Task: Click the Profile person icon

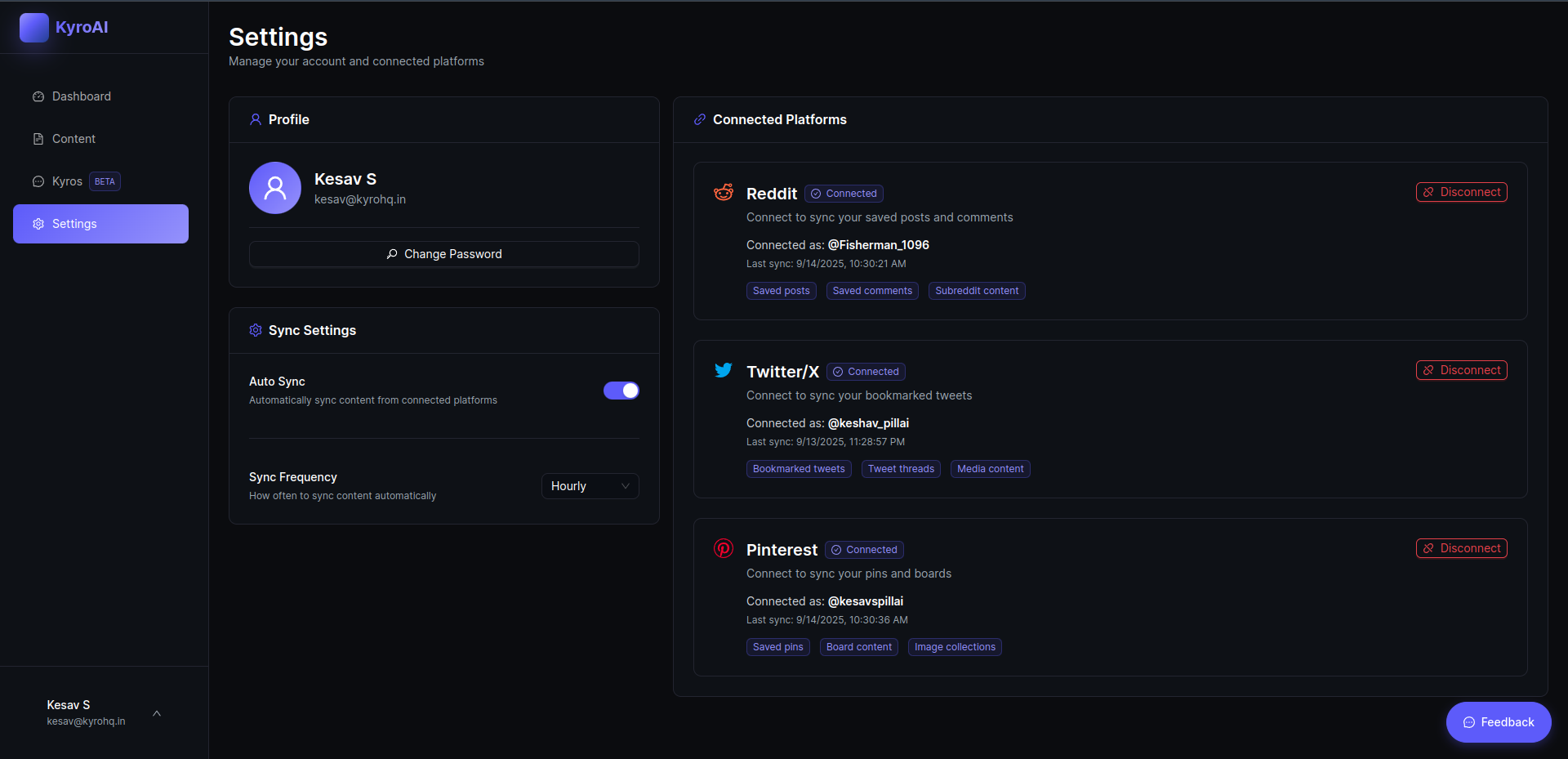Action: point(255,119)
